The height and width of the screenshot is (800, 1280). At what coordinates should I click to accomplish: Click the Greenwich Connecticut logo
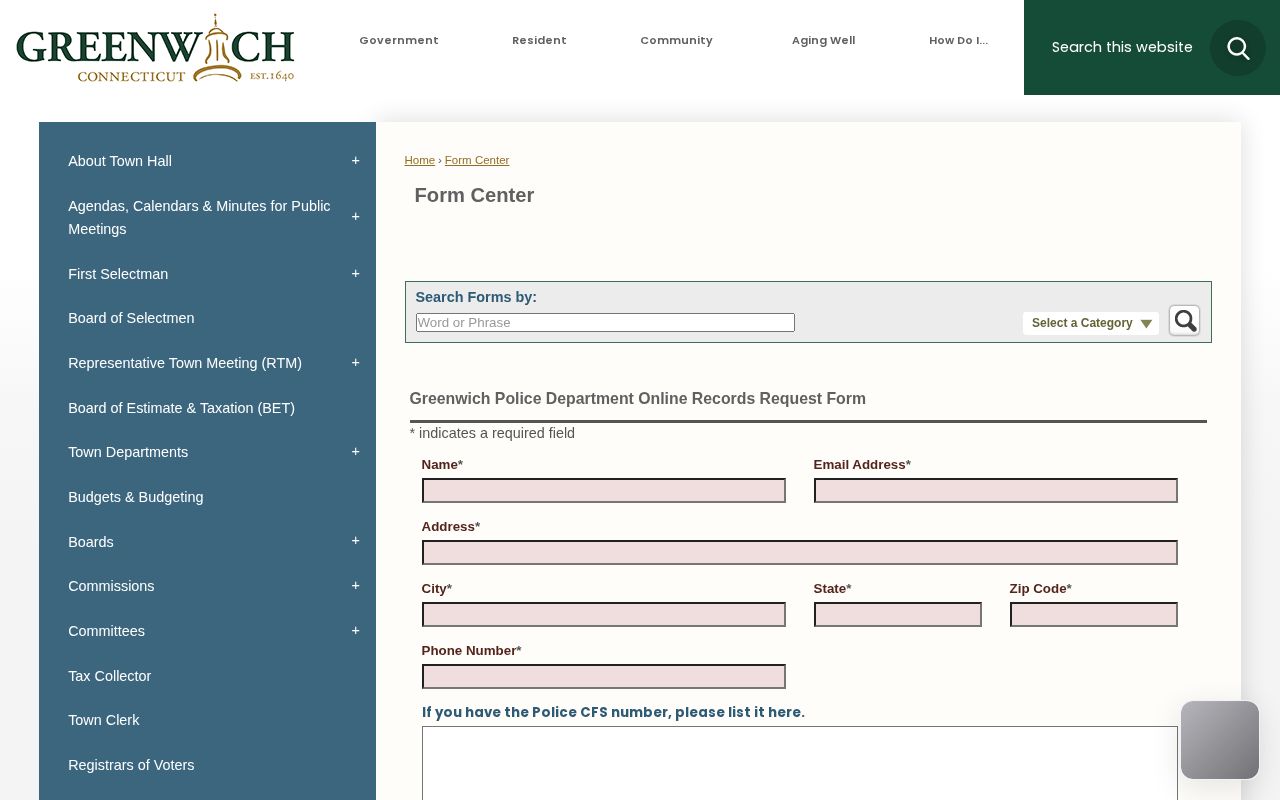(155, 48)
